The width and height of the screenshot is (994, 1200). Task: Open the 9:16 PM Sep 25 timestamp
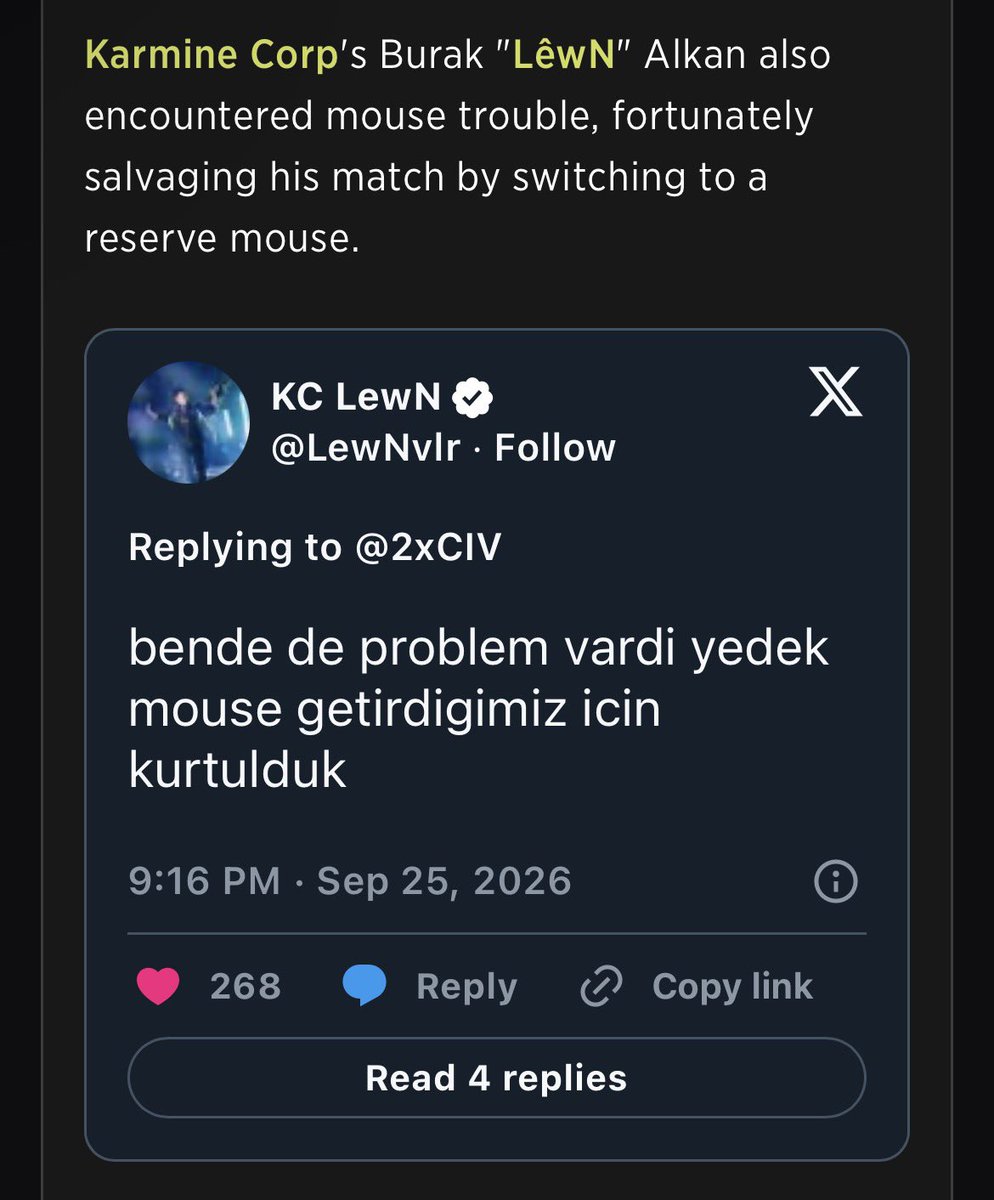tap(350, 881)
